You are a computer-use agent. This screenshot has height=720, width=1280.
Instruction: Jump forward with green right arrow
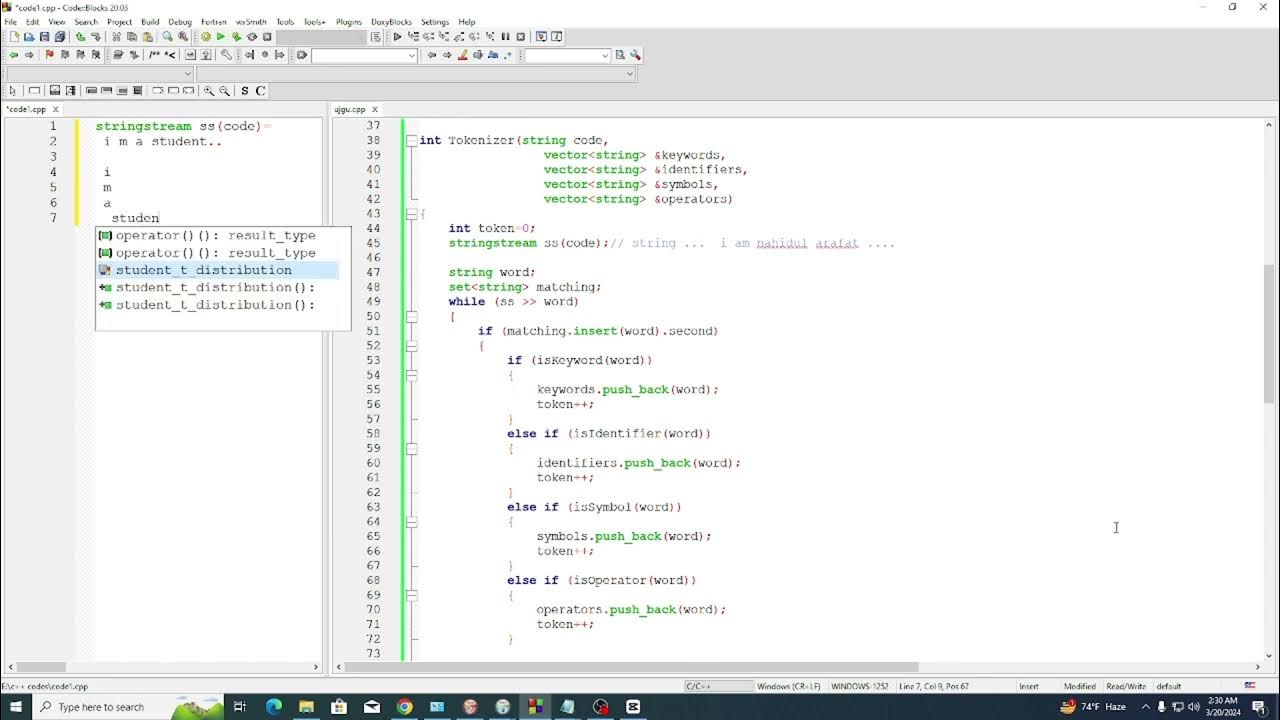click(29, 55)
